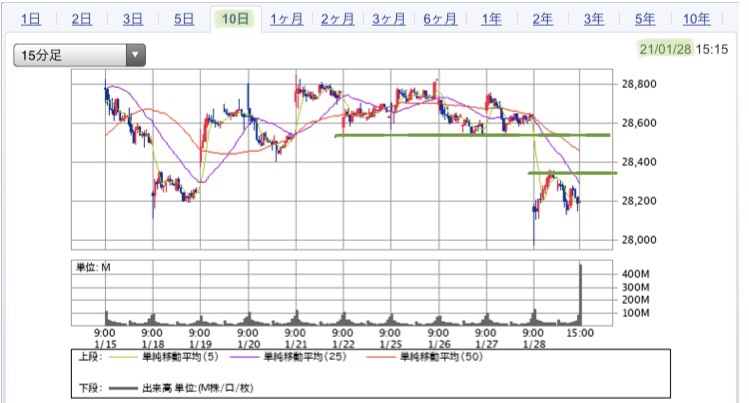Click the 9:00 1/28 time axis label
The width and height of the screenshot is (749, 403).
pos(533,338)
